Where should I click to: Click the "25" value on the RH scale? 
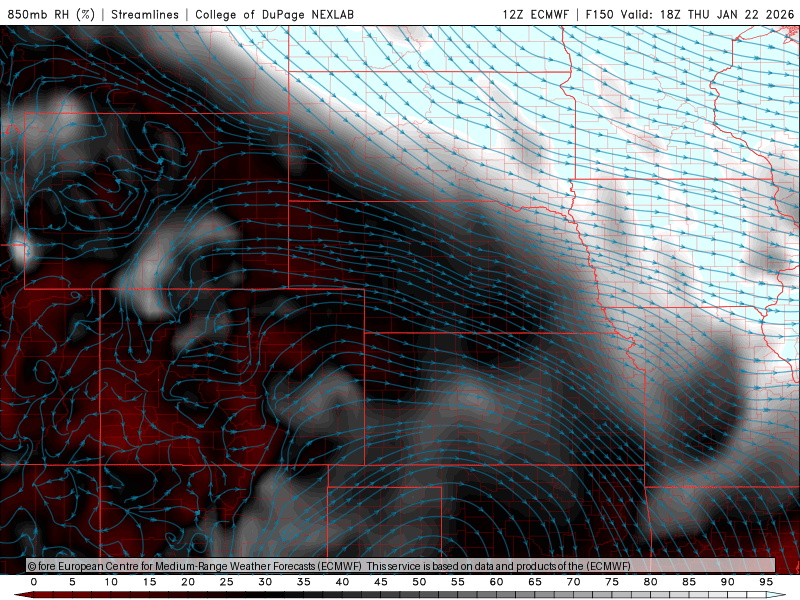tap(227, 582)
